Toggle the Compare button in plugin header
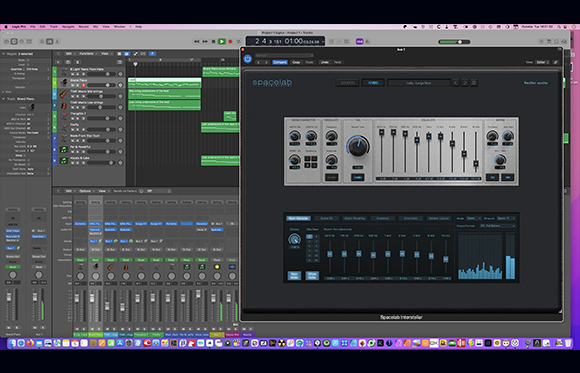This screenshot has height=373, width=580. tap(280, 62)
